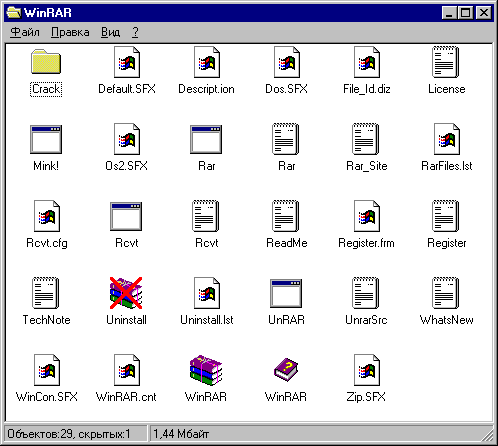Click the UnRAR program icon

click(286, 293)
